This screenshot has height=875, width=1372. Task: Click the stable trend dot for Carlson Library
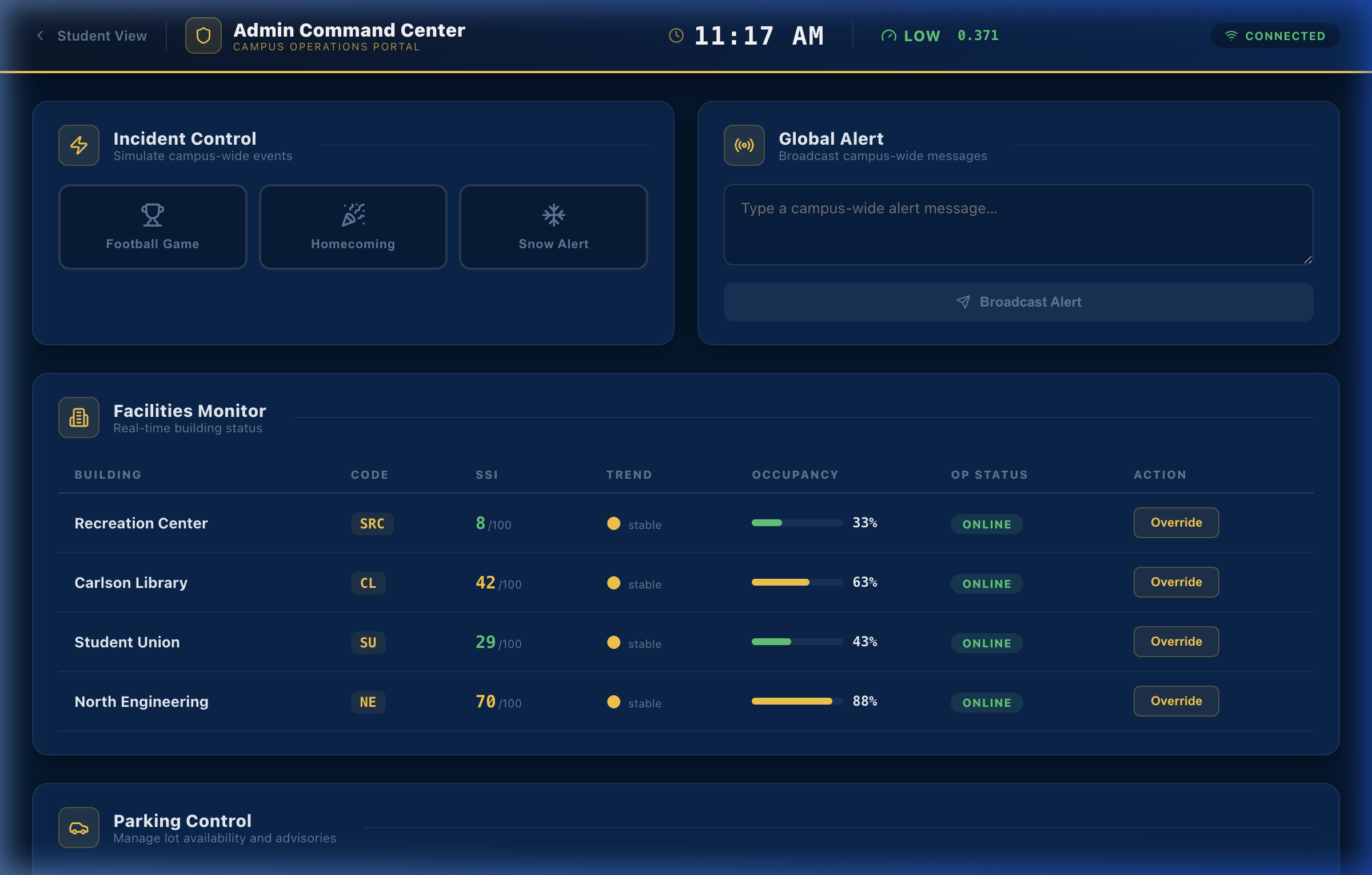point(613,583)
